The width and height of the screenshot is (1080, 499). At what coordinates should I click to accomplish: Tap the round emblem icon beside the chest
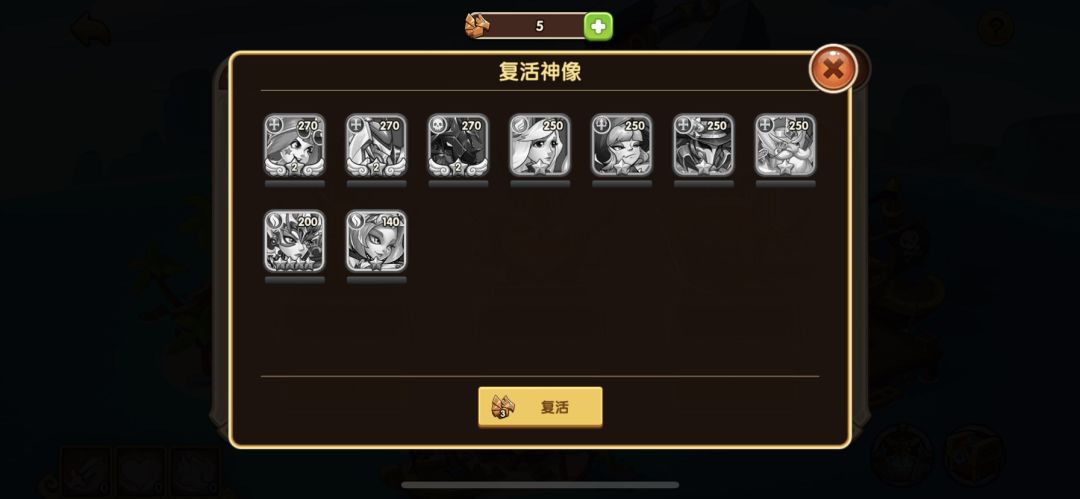pyautogui.click(x=900, y=456)
